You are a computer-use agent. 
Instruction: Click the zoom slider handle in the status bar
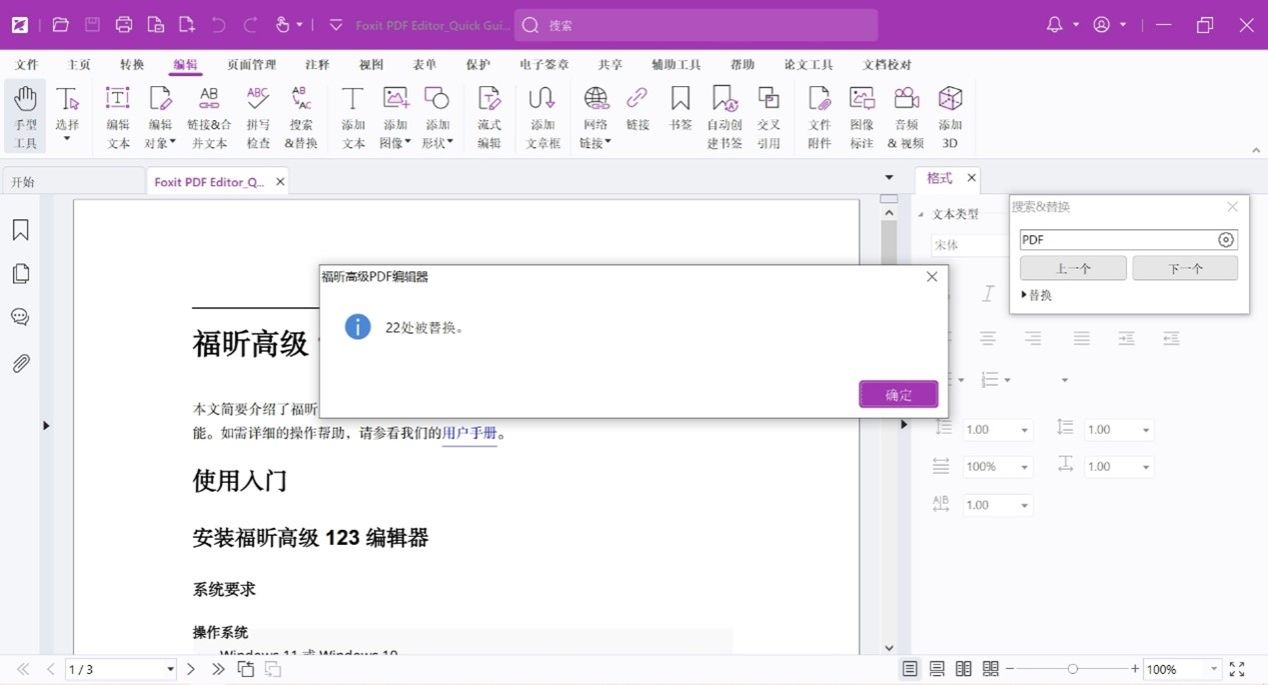point(1072,669)
